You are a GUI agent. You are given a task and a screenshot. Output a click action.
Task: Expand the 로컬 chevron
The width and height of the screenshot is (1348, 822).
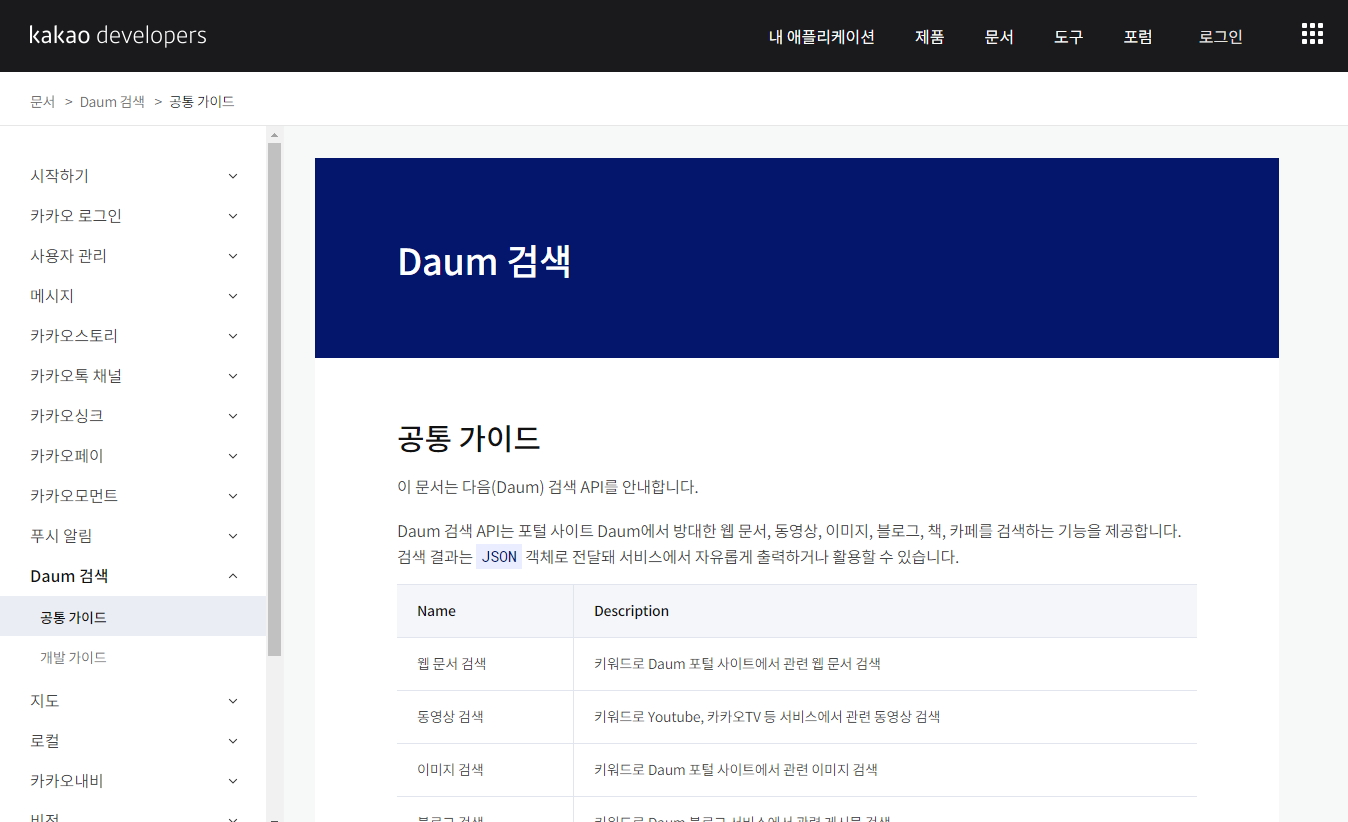(x=233, y=741)
